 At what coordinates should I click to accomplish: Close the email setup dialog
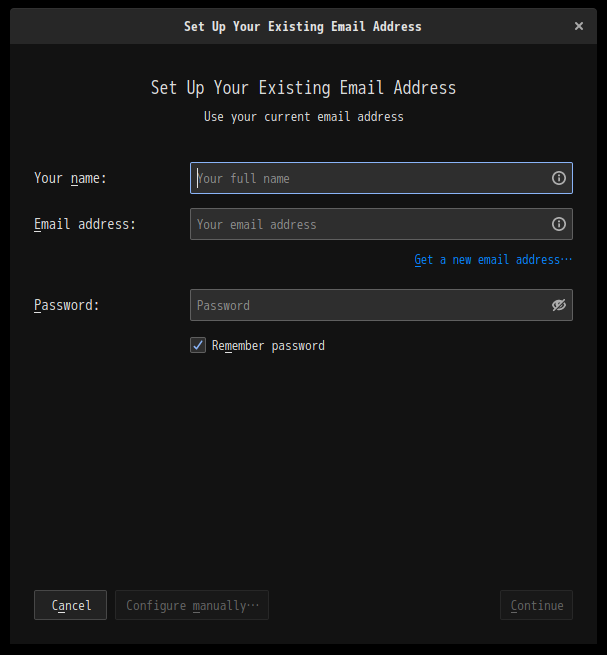[579, 26]
